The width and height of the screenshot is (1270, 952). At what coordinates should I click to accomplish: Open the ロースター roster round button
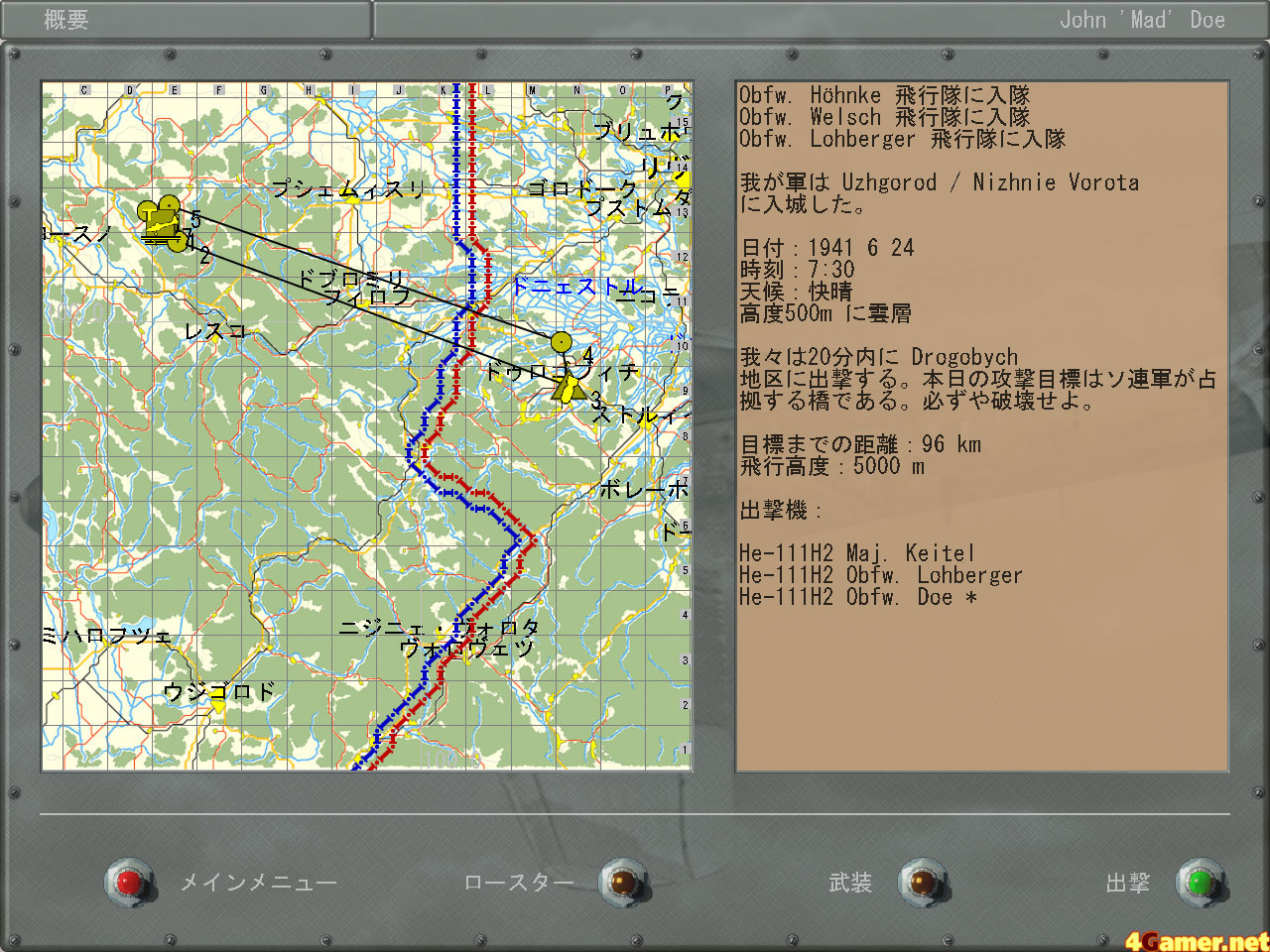[624, 882]
